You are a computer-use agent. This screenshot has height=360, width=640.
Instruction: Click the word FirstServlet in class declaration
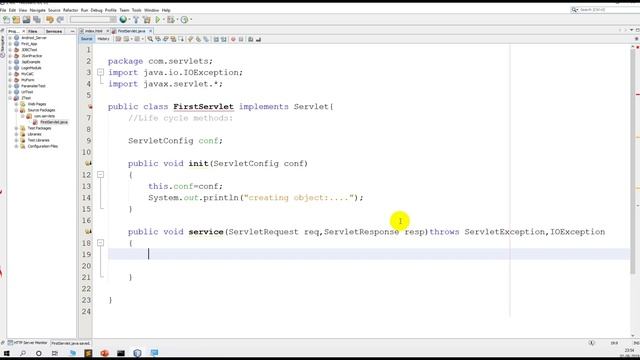(203, 107)
